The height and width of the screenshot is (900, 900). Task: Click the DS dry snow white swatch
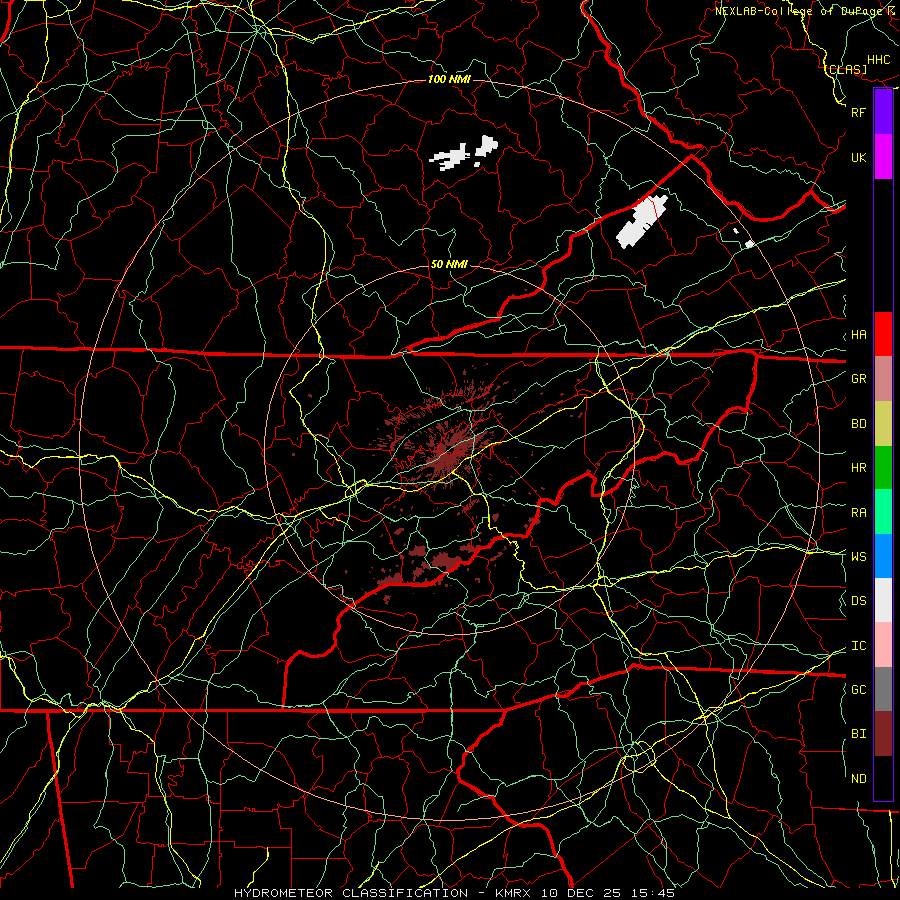coord(883,600)
